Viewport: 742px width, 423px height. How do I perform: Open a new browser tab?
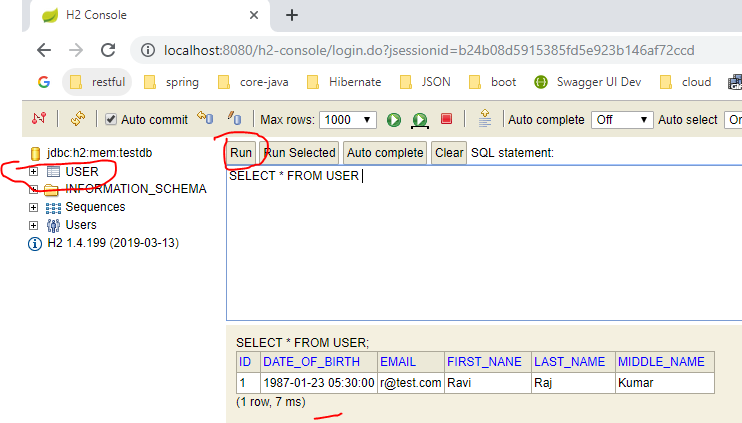click(x=292, y=15)
